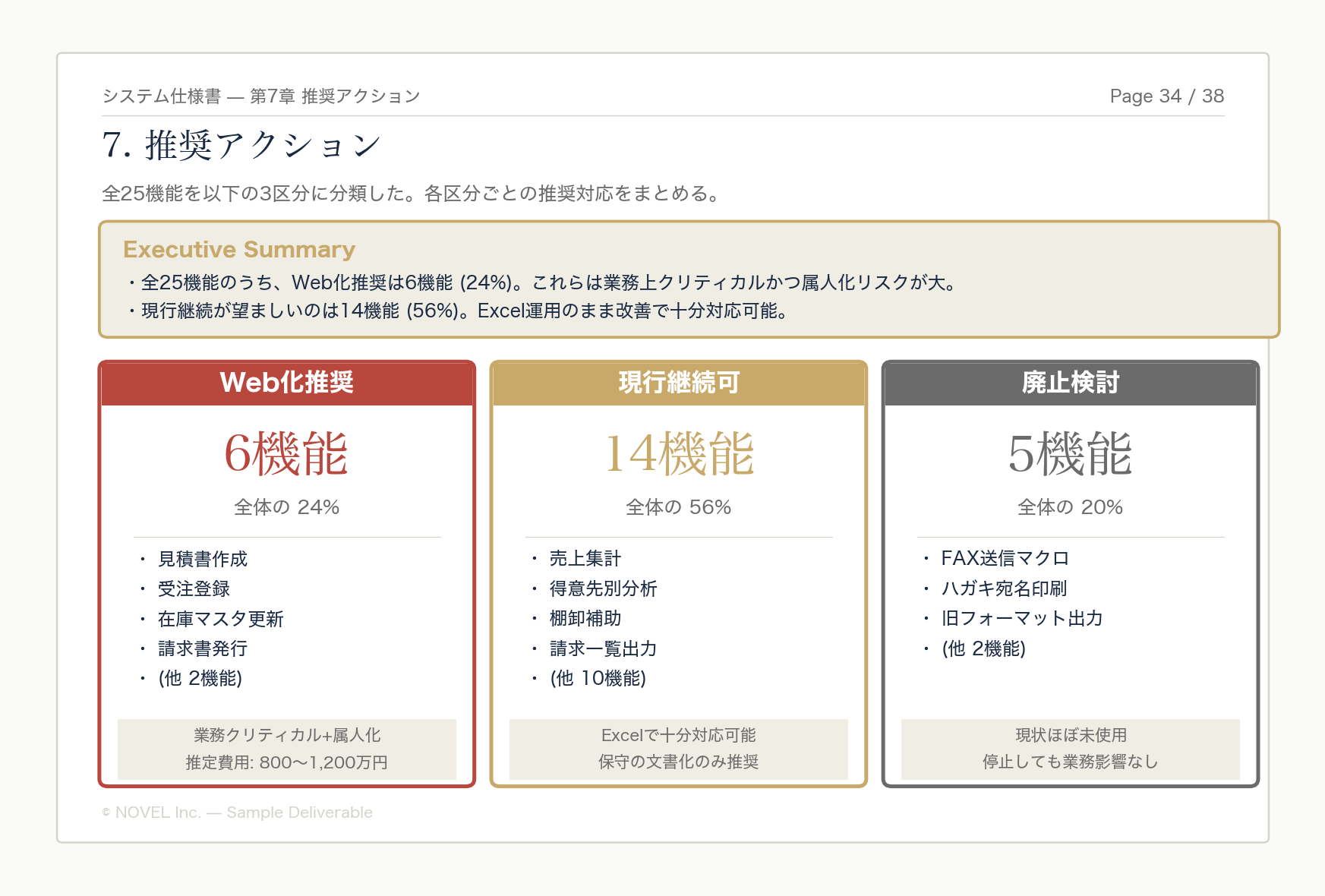
Task: Click the note 業務クリティカル+属人化
Action: [x=287, y=735]
